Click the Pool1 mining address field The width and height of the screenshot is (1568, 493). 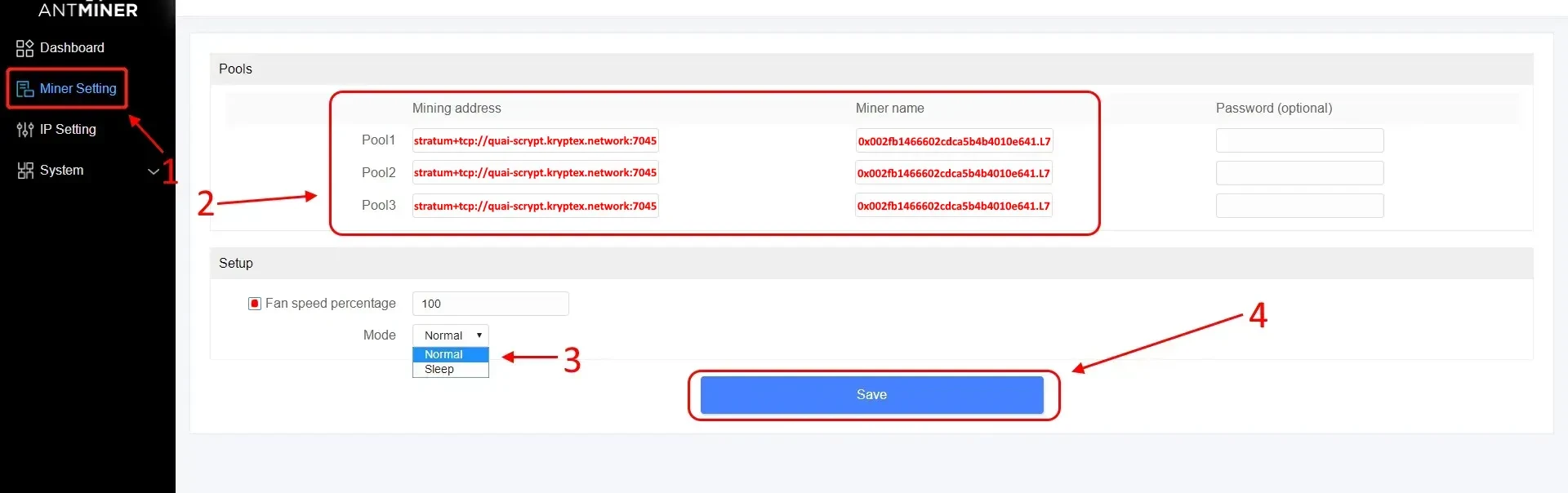tap(535, 140)
